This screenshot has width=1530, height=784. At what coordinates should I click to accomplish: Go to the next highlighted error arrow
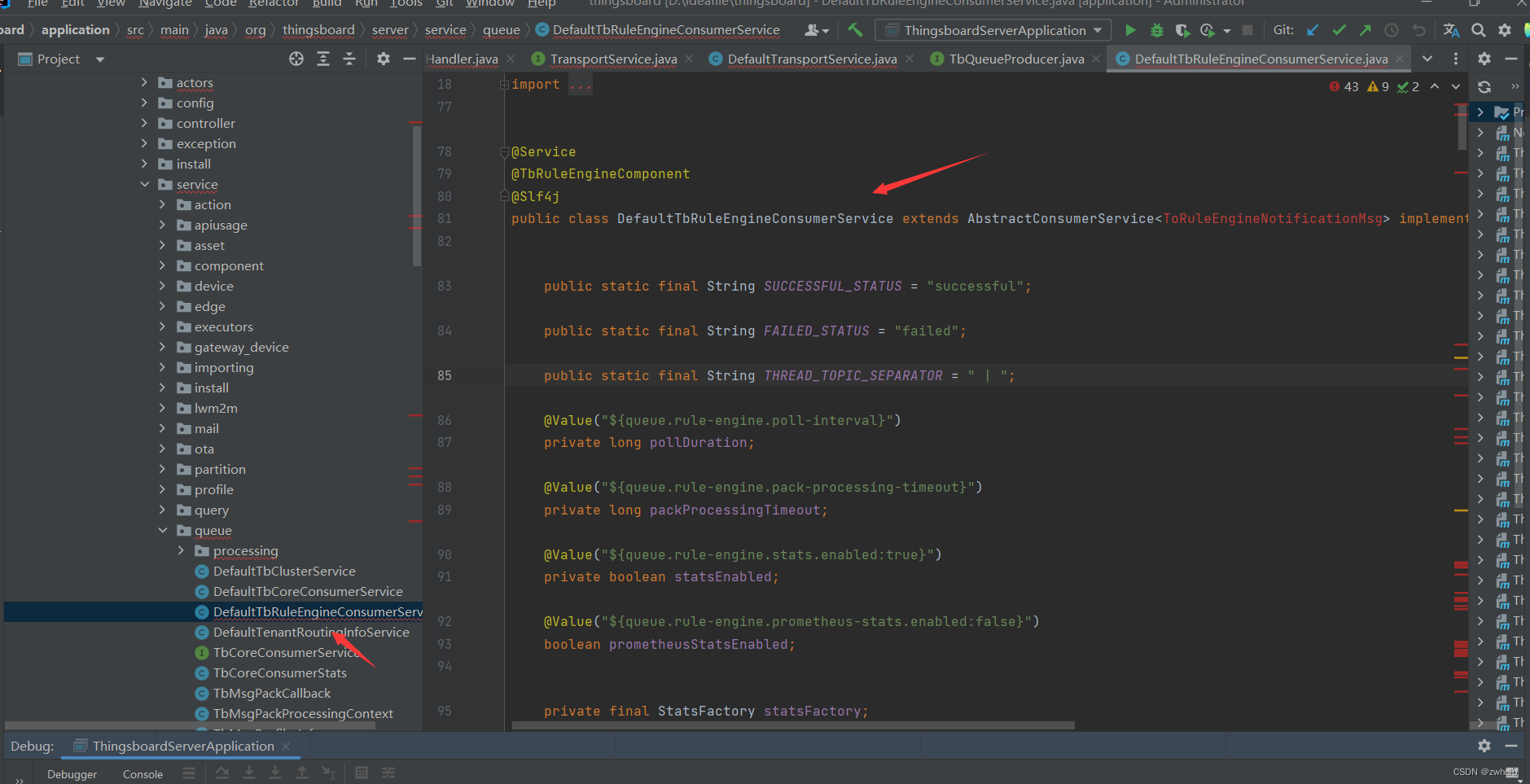(x=1456, y=86)
